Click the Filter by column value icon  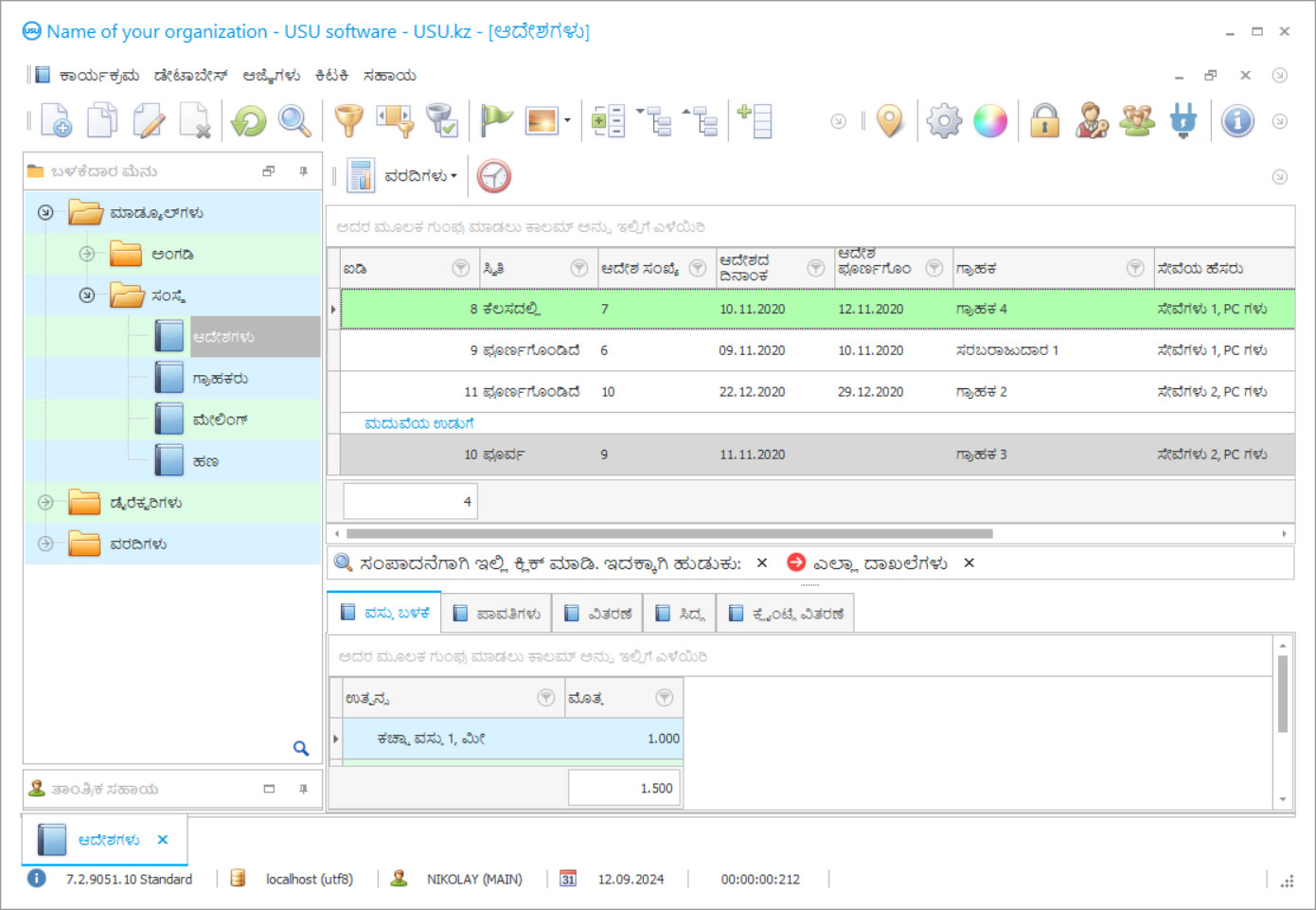click(395, 121)
